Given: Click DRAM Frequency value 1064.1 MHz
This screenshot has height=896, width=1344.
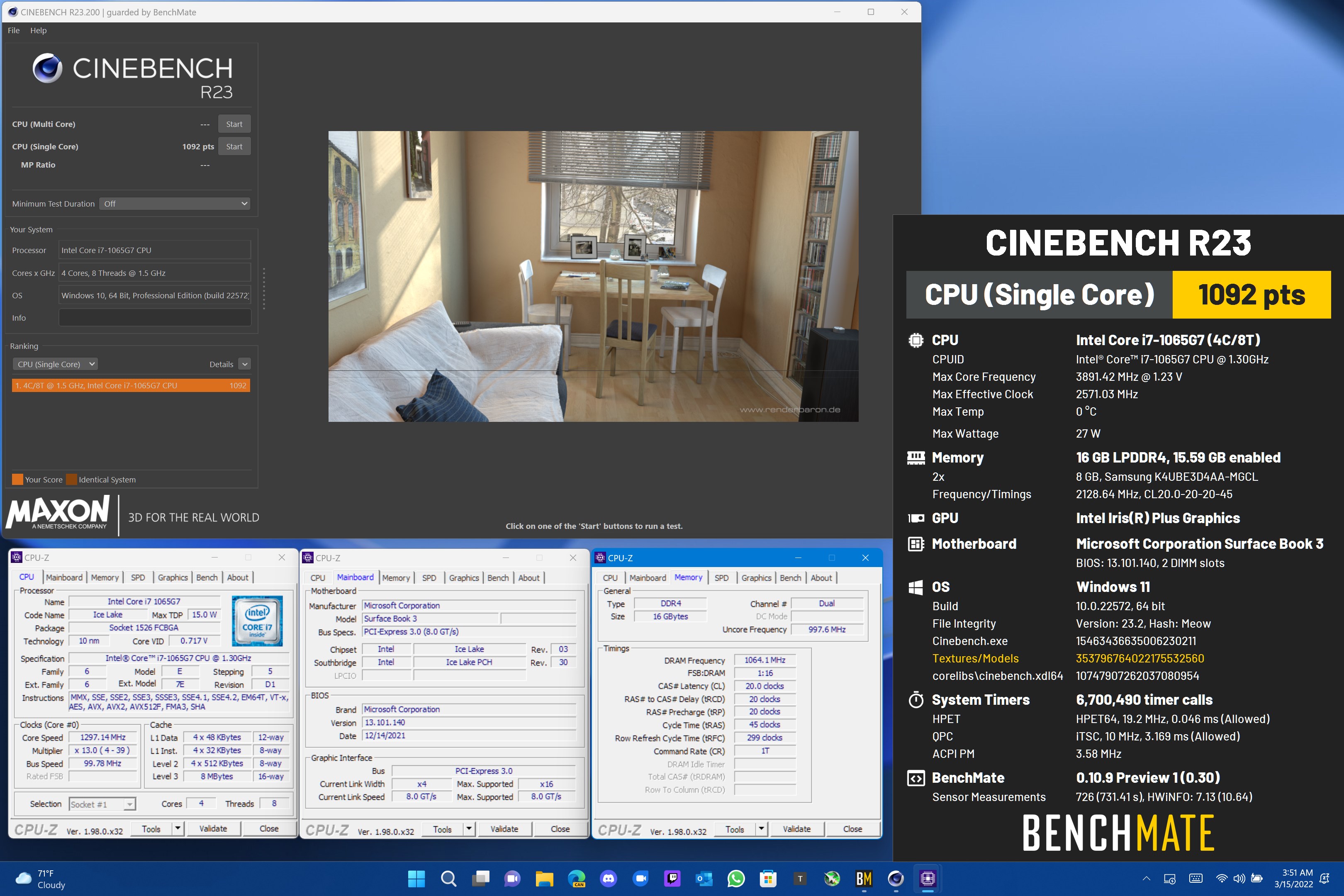Looking at the screenshot, I should (x=765, y=660).
